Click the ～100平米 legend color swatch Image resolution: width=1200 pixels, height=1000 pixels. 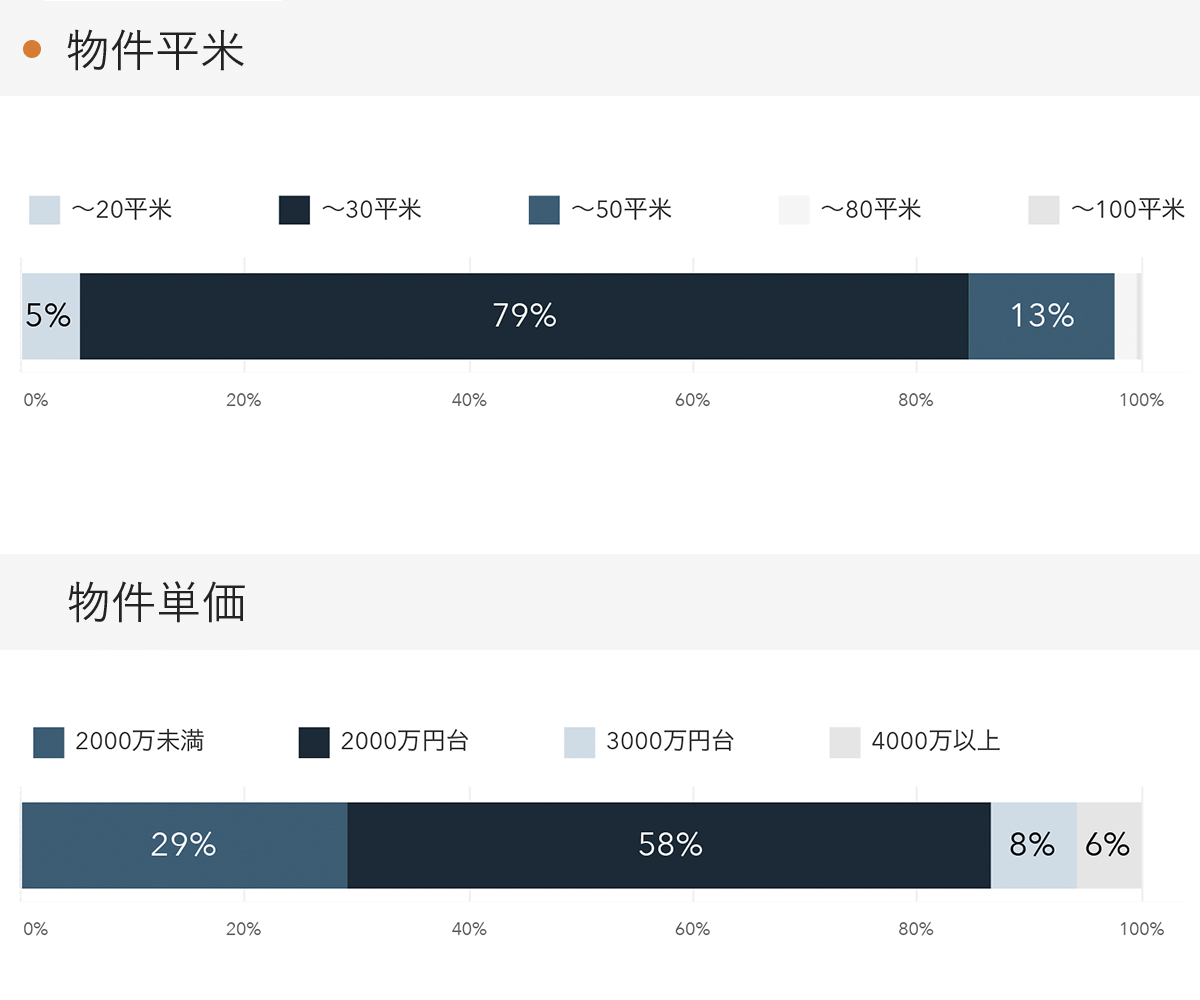(1043, 210)
